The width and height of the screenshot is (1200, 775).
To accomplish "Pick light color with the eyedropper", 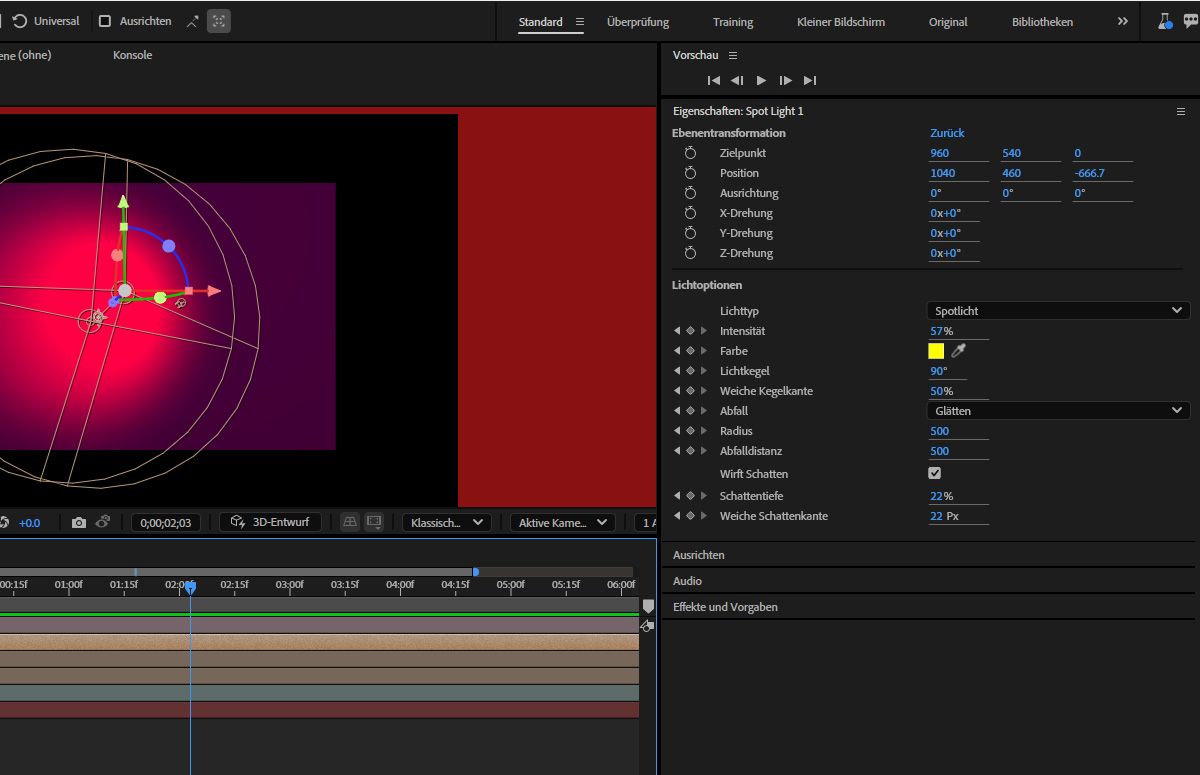I will click(x=958, y=351).
